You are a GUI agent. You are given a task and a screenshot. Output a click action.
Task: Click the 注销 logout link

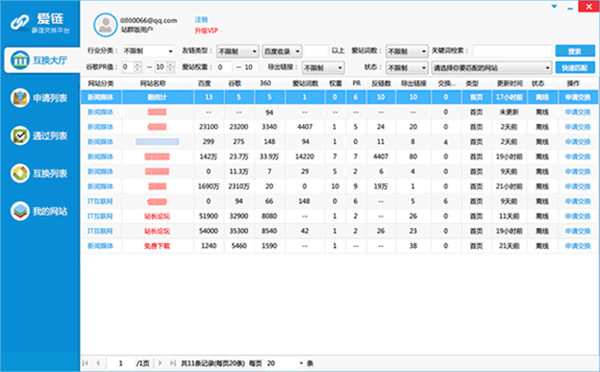[x=201, y=20]
